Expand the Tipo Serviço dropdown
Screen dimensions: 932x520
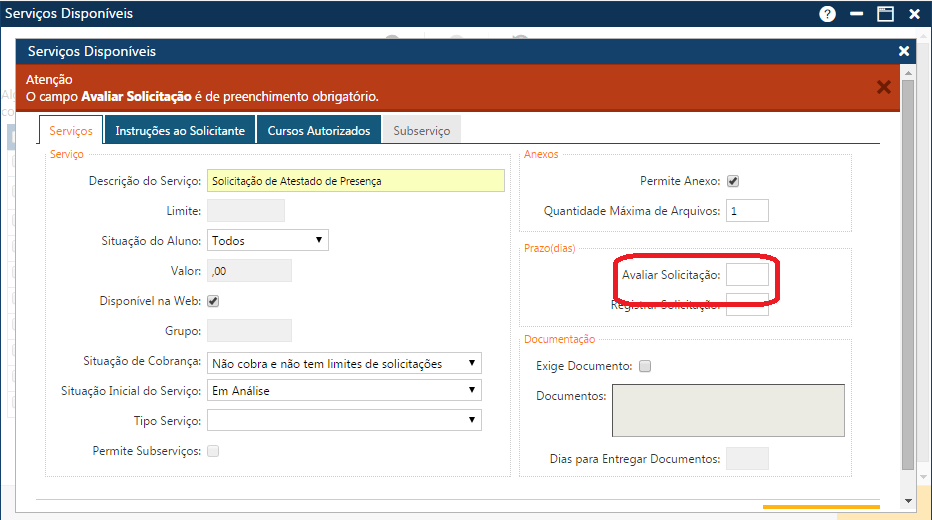click(344, 420)
